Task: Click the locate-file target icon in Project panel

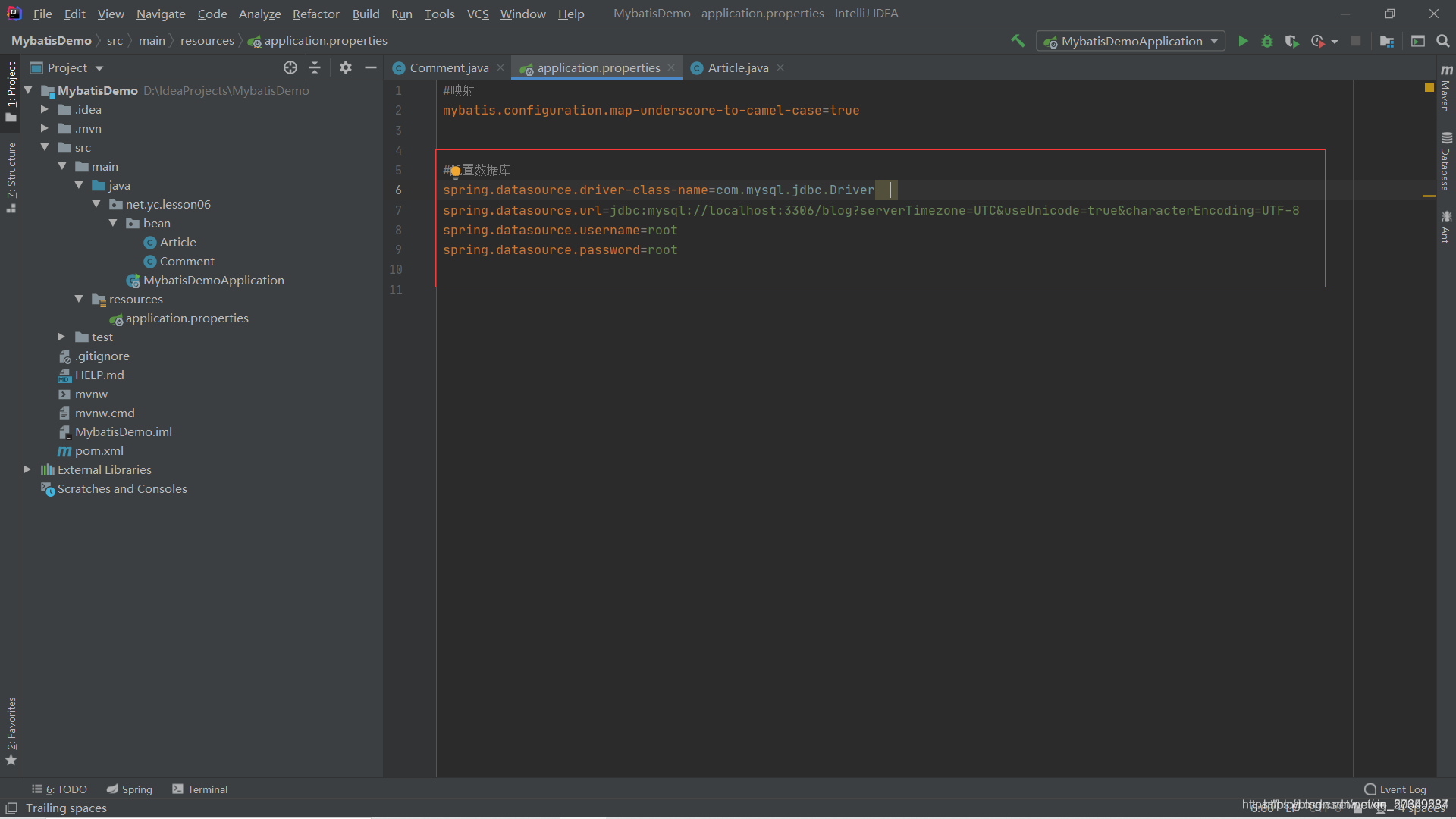Action: [290, 67]
